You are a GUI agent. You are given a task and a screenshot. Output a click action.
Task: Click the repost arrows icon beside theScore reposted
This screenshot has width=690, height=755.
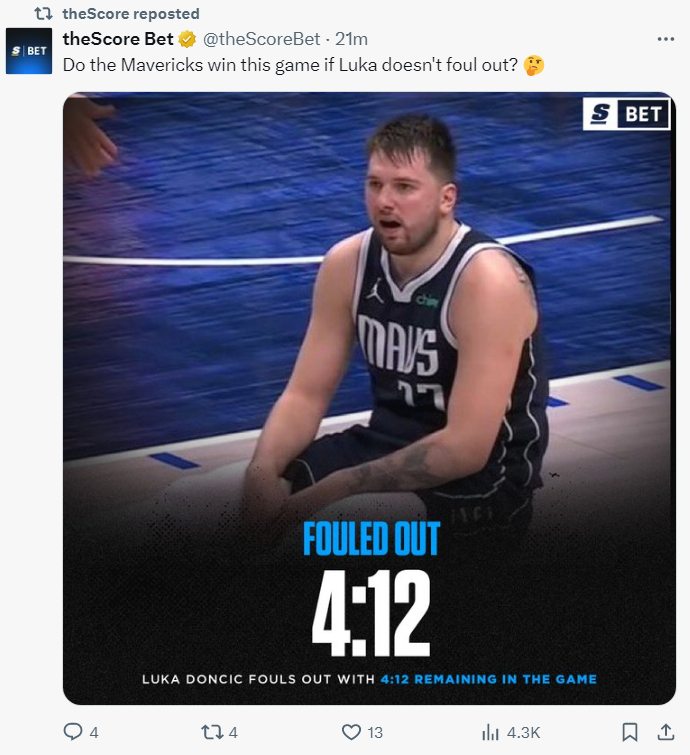[43, 13]
